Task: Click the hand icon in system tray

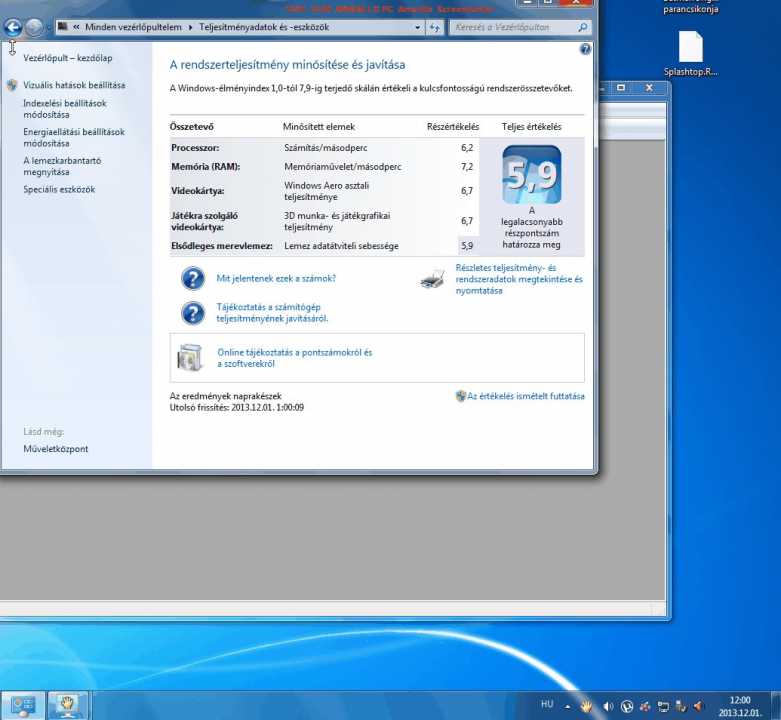Action: point(586,706)
